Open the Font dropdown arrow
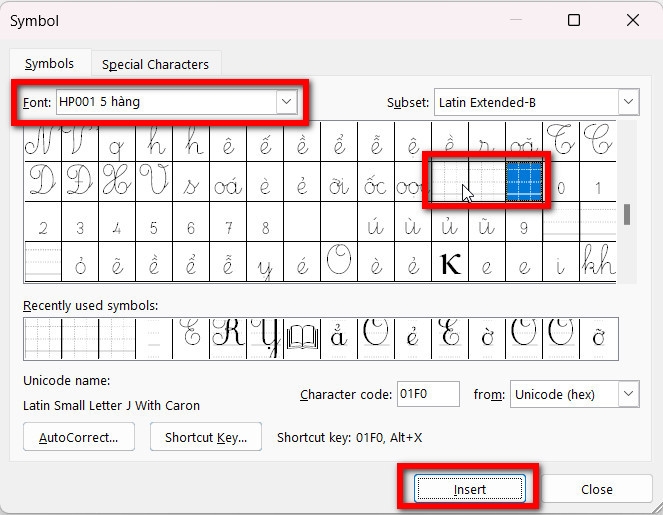 coord(286,102)
